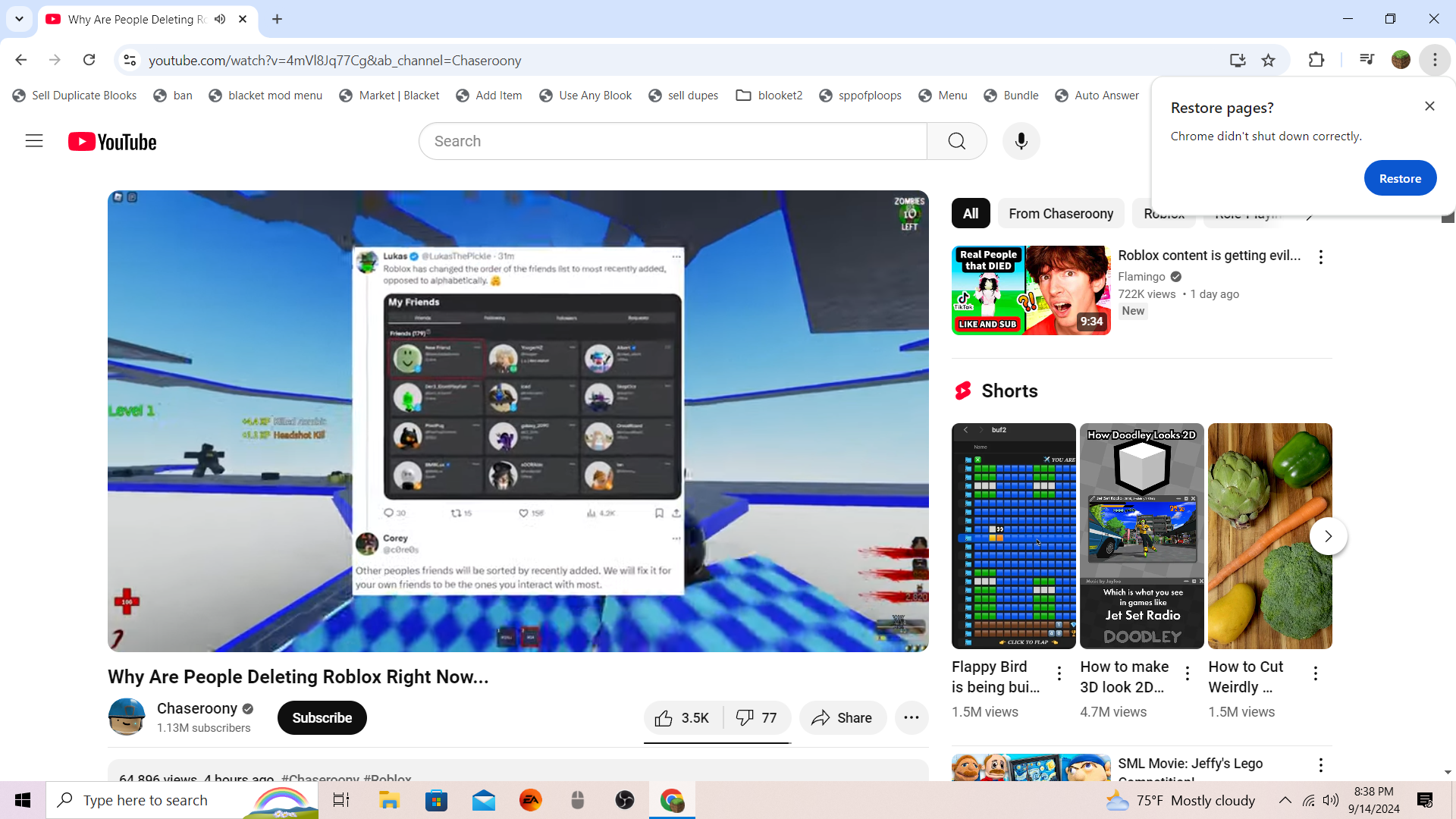1456x819 pixels.
Task: Open more actions ellipsis below video
Action: pyautogui.click(x=912, y=718)
